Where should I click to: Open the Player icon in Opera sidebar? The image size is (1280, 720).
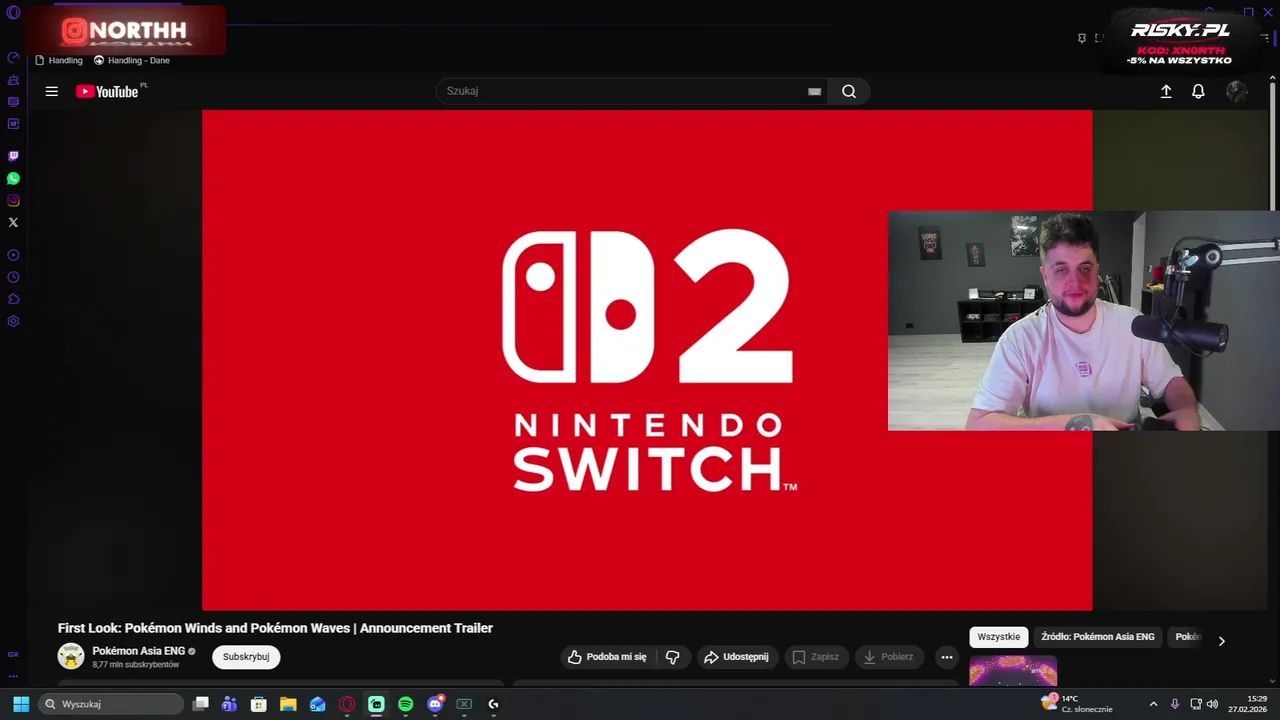[x=13, y=255]
